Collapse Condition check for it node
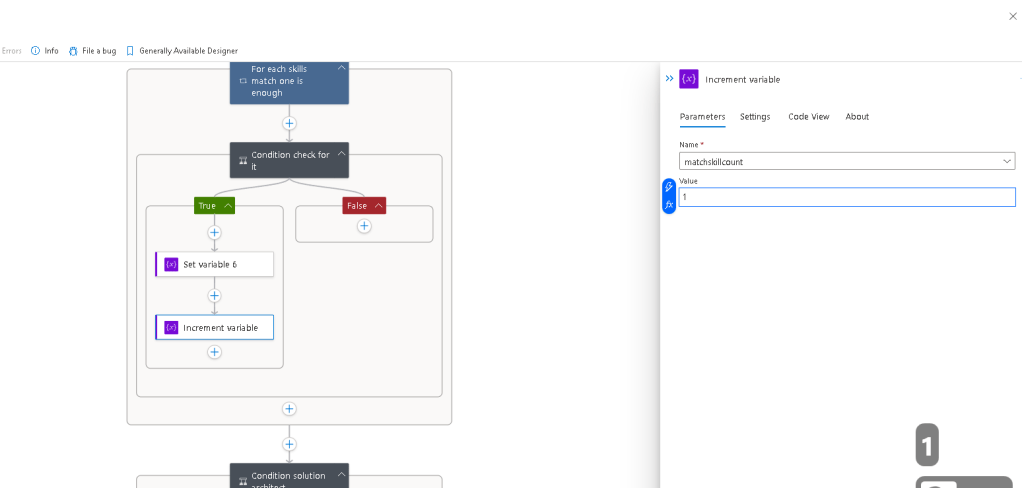 (341, 154)
